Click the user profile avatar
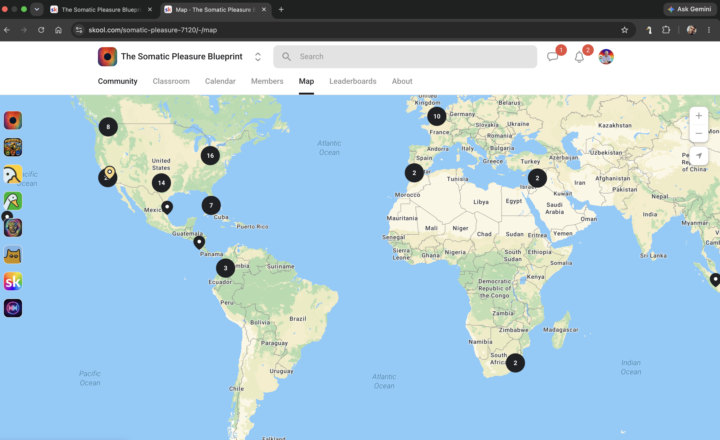The height and width of the screenshot is (440, 720). coord(606,57)
